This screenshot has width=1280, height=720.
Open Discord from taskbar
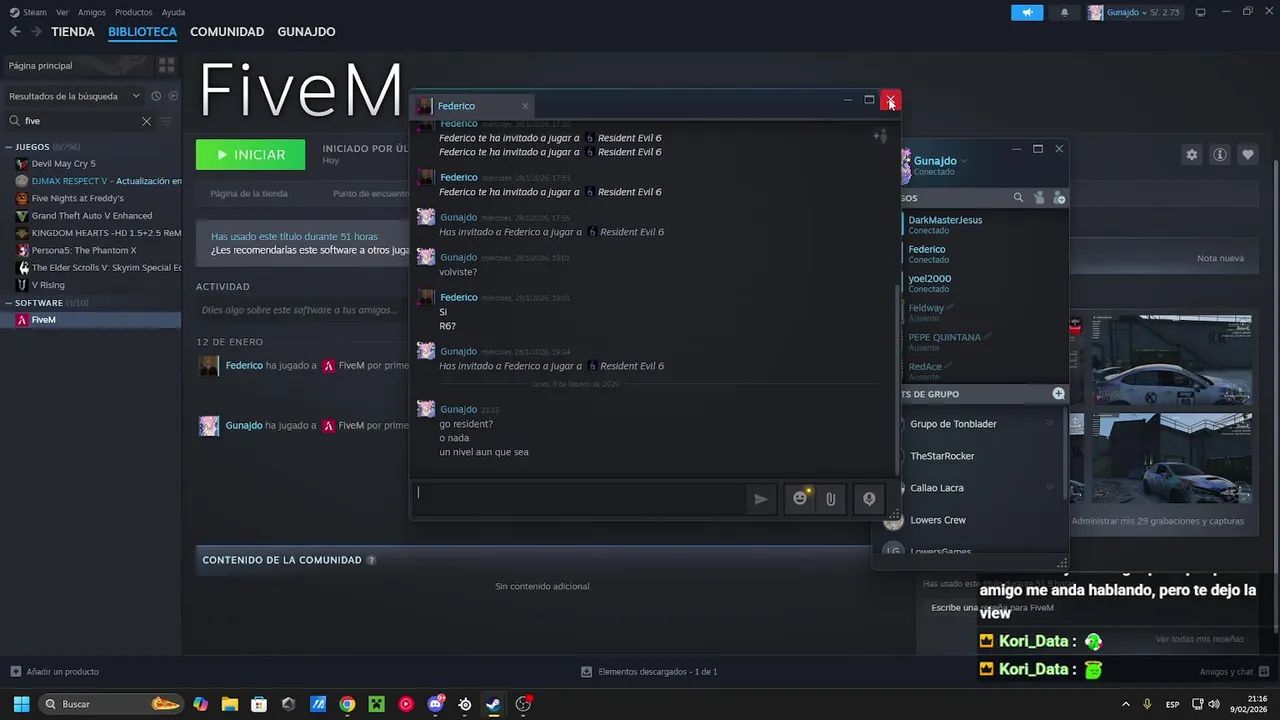pyautogui.click(x=435, y=704)
